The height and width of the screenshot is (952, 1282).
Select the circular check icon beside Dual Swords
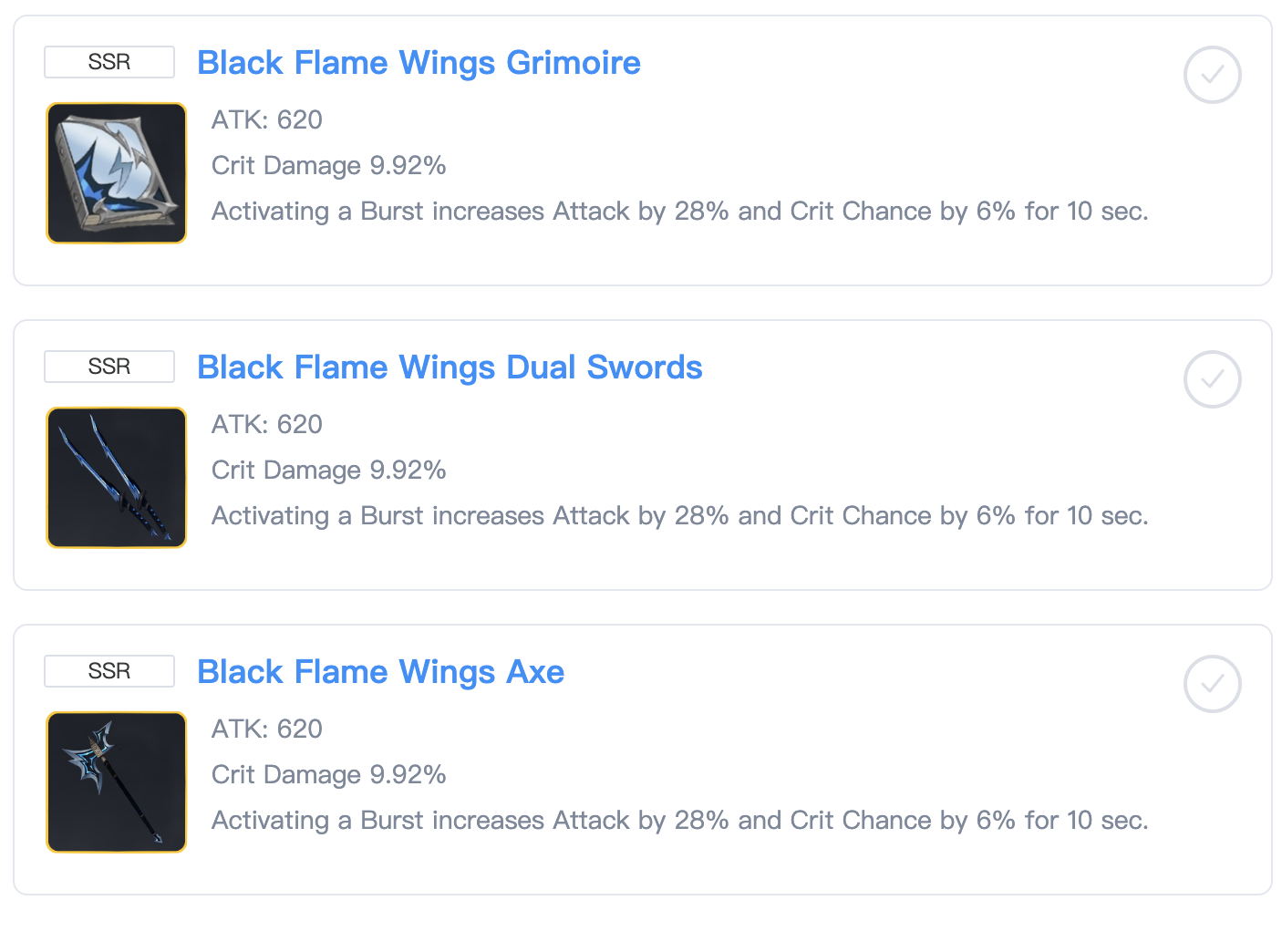point(1212,379)
